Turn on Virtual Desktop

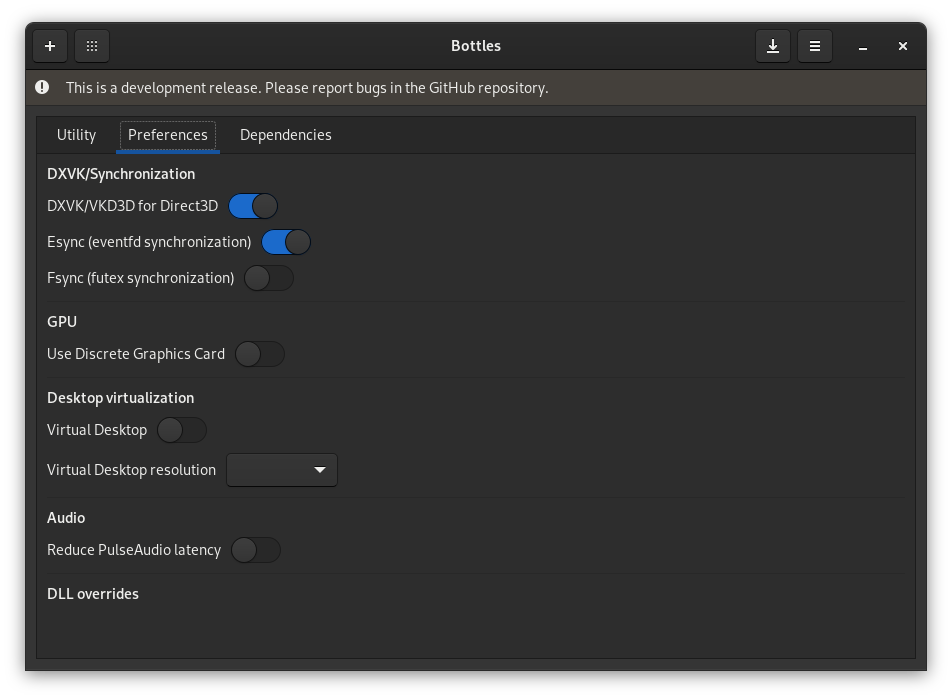tap(182, 430)
